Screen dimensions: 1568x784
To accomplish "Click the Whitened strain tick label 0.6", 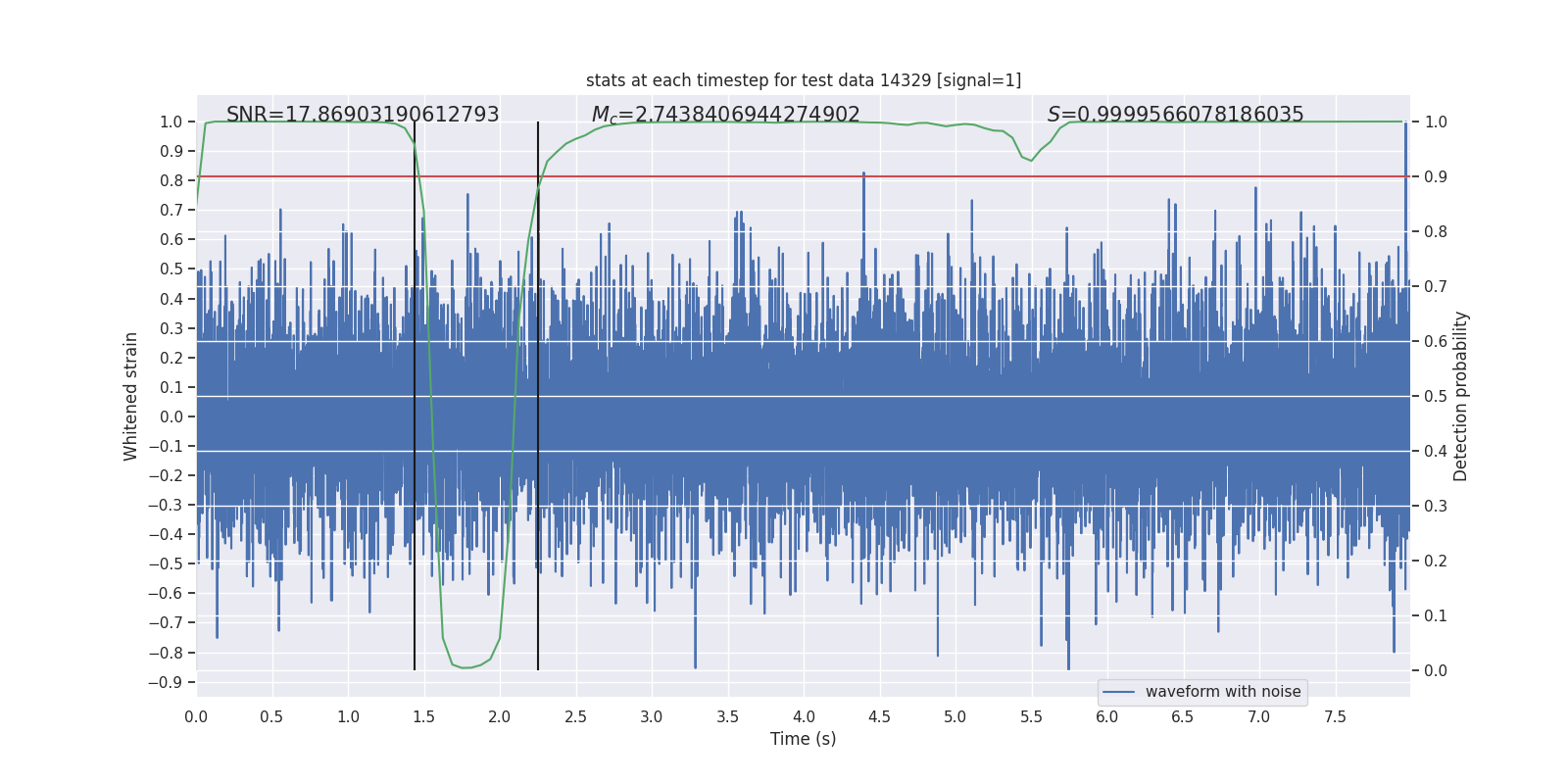I will point(171,239).
